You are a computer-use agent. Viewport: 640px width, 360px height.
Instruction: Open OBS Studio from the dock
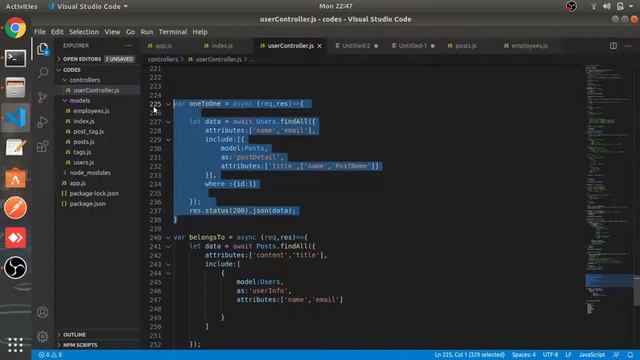16,268
